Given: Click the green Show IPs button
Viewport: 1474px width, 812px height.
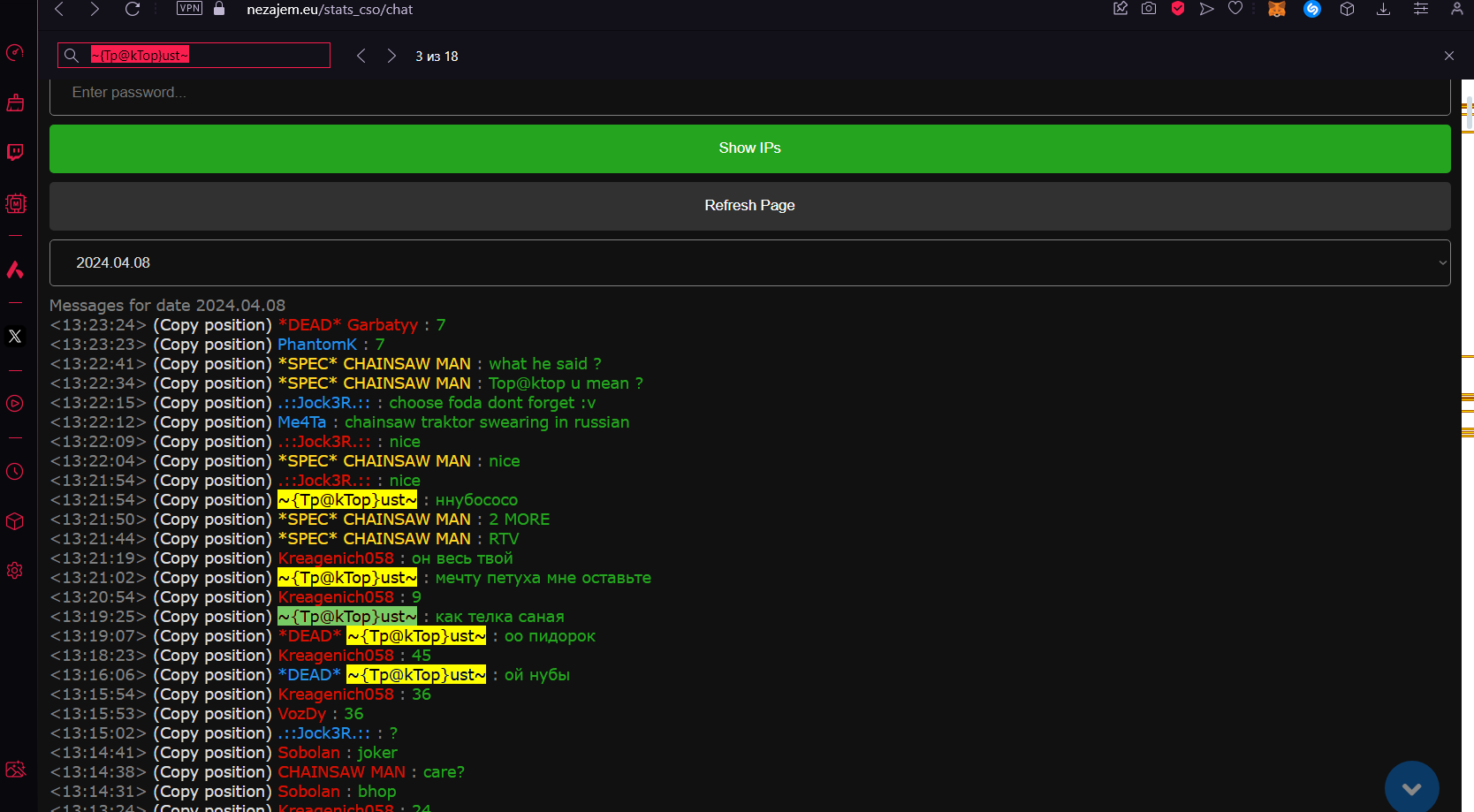Looking at the screenshot, I should coord(749,148).
